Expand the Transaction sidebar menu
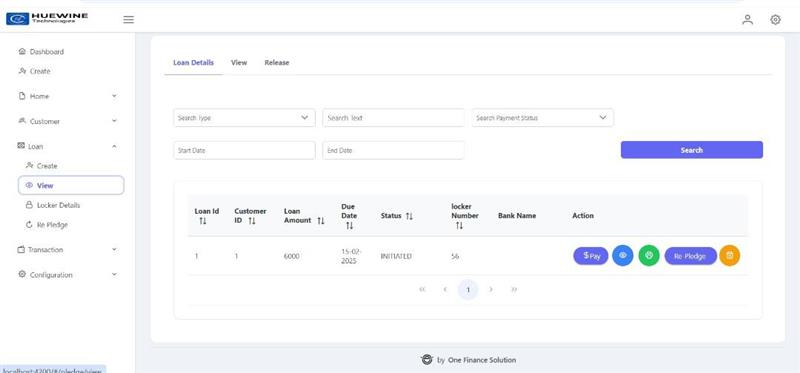 click(67, 250)
